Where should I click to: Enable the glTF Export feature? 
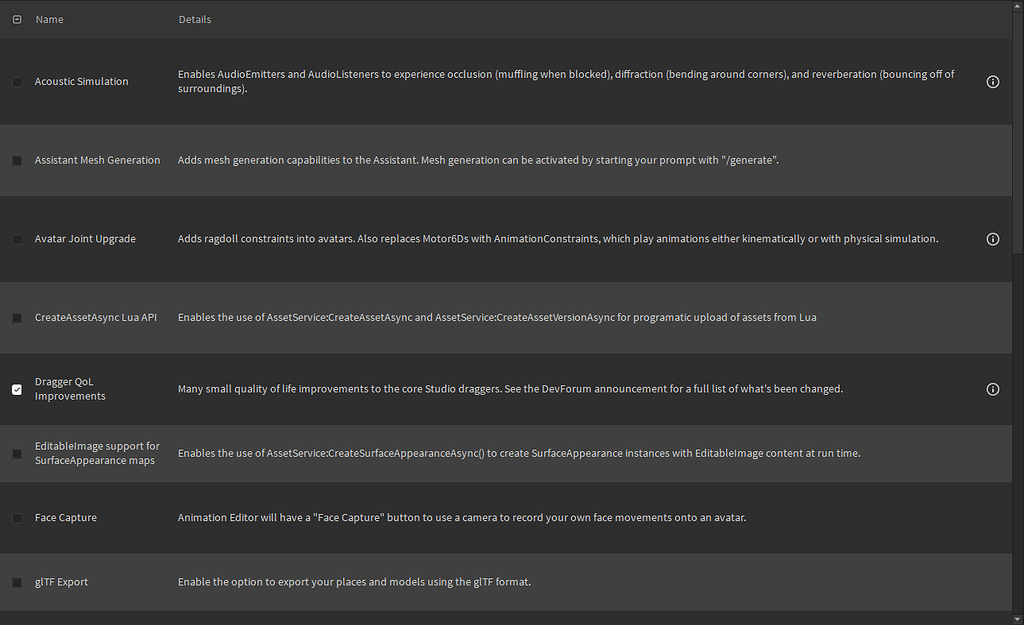(16, 581)
